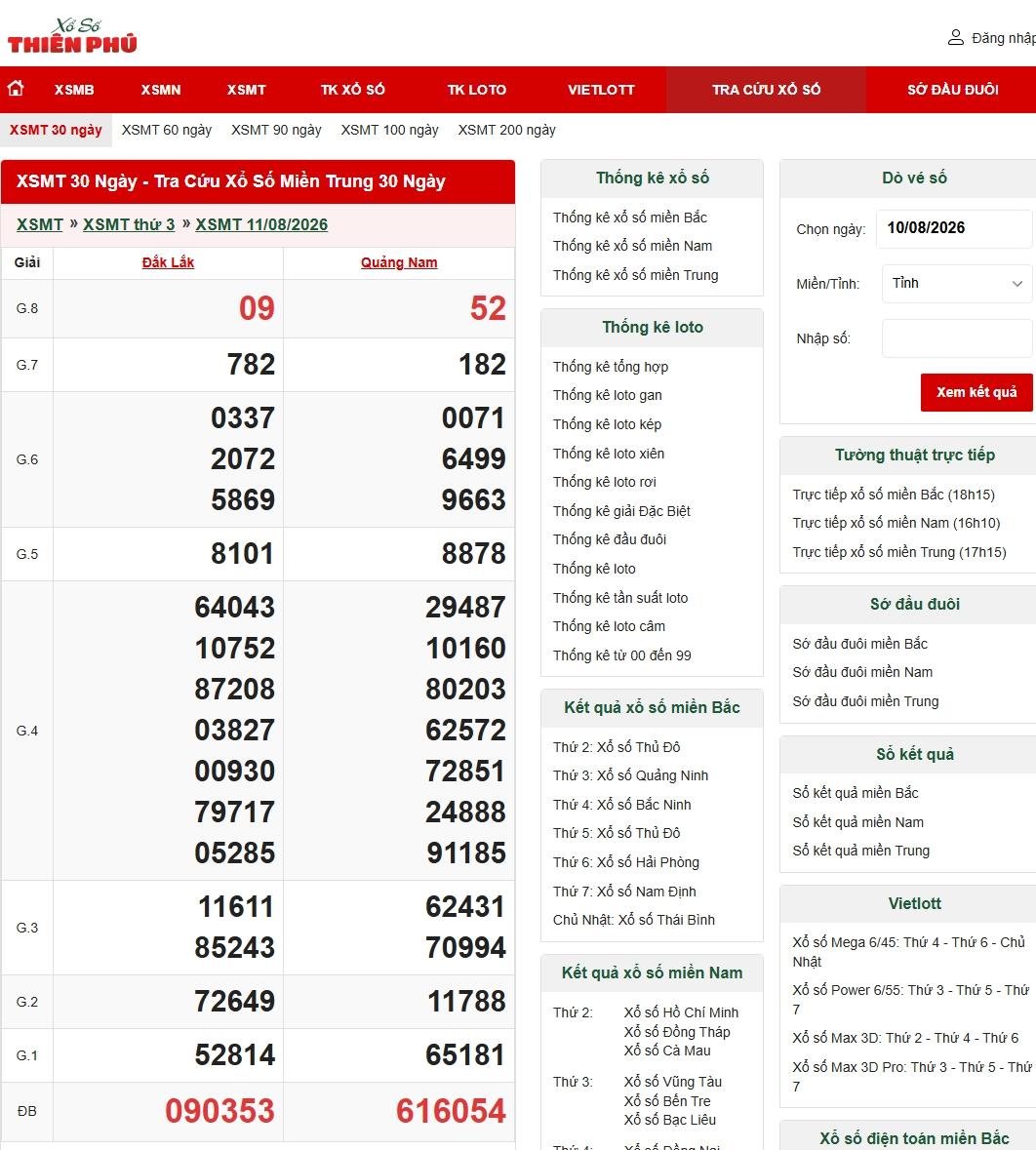
Task: Open Sổ kết quả miền Trung
Action: pos(860,851)
